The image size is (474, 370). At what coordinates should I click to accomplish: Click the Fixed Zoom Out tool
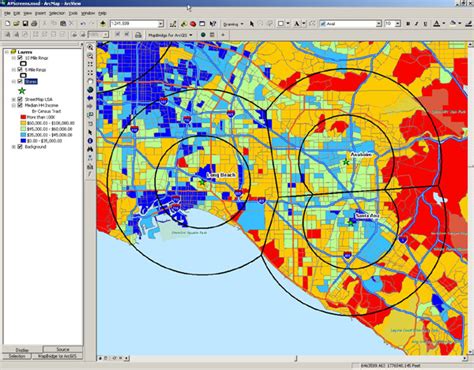90,73
